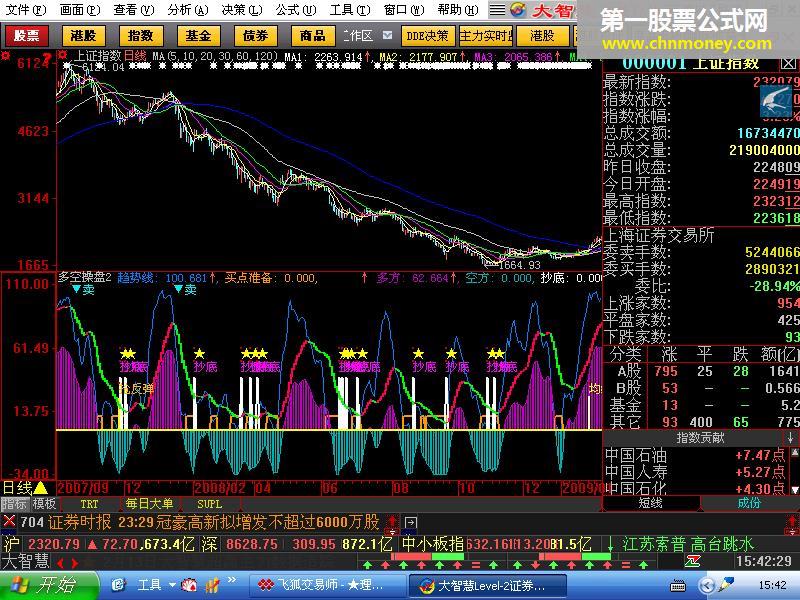Click the three-line list icon in menu bar
Screen dimensions: 800x600
coord(497,10)
